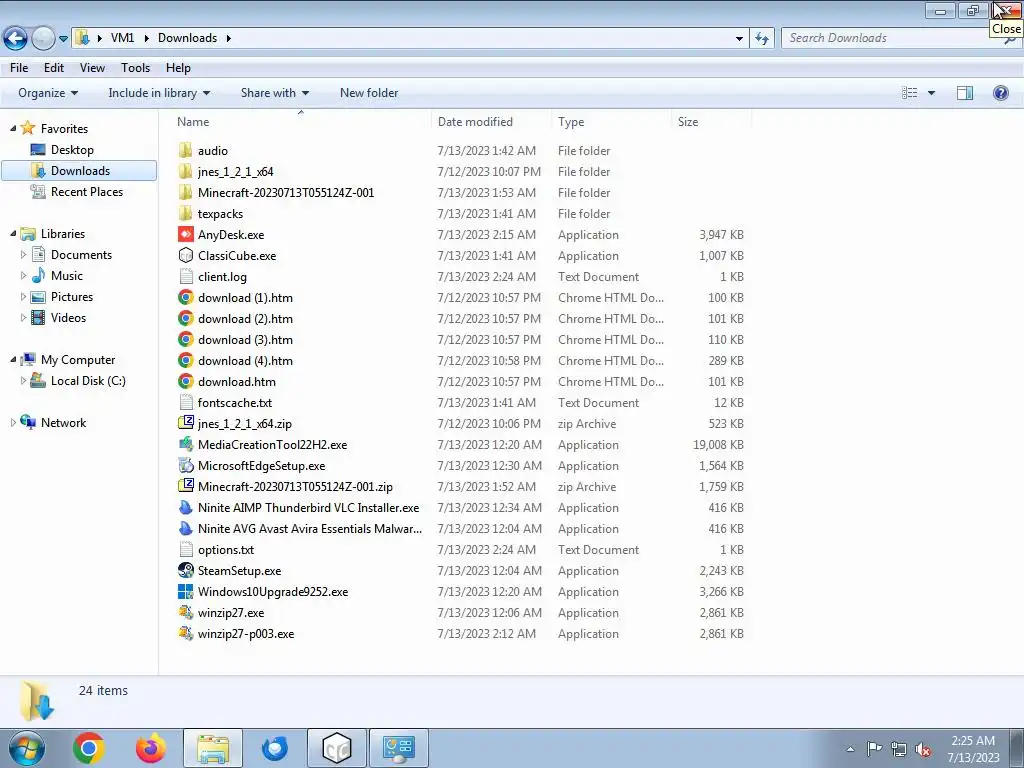
Task: Open the AnyDesk.exe file icon
Action: point(185,234)
